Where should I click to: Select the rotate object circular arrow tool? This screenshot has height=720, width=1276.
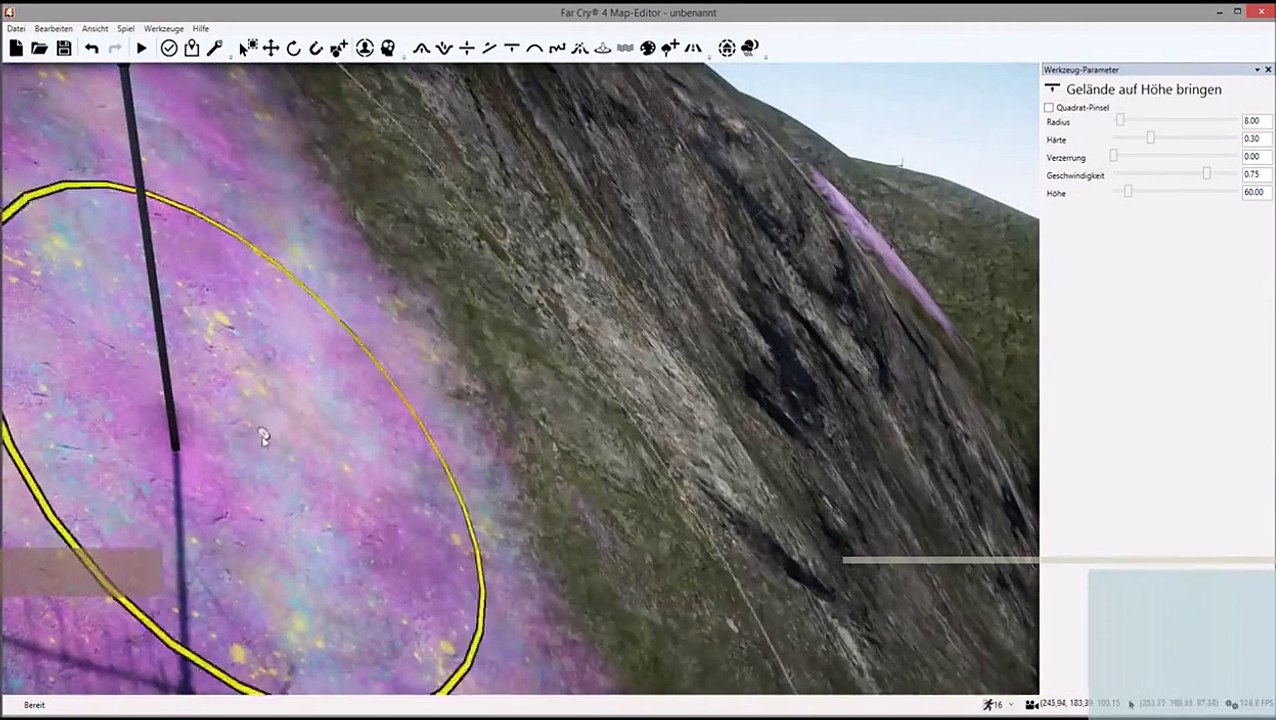coord(293,48)
